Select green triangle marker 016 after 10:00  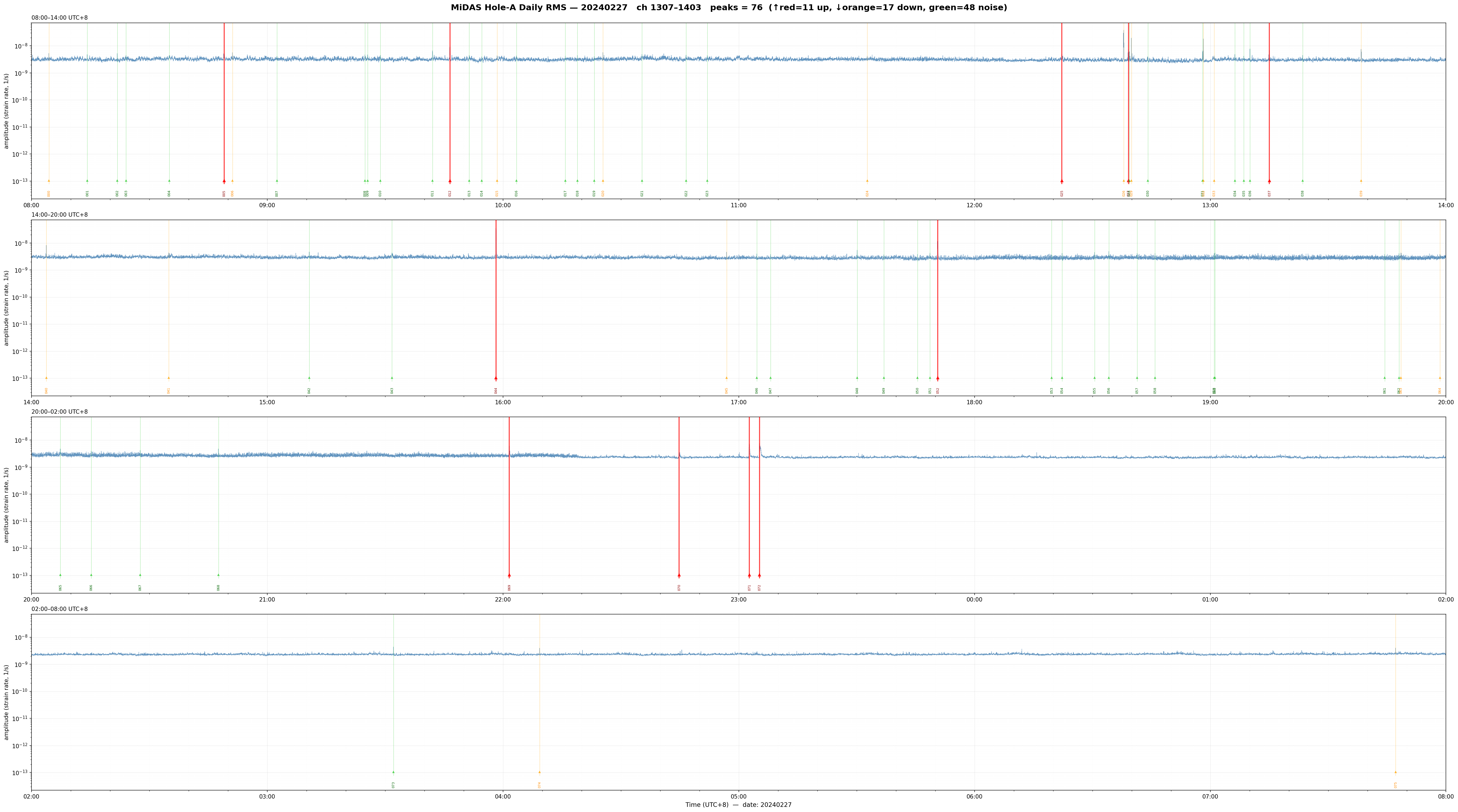(x=516, y=181)
